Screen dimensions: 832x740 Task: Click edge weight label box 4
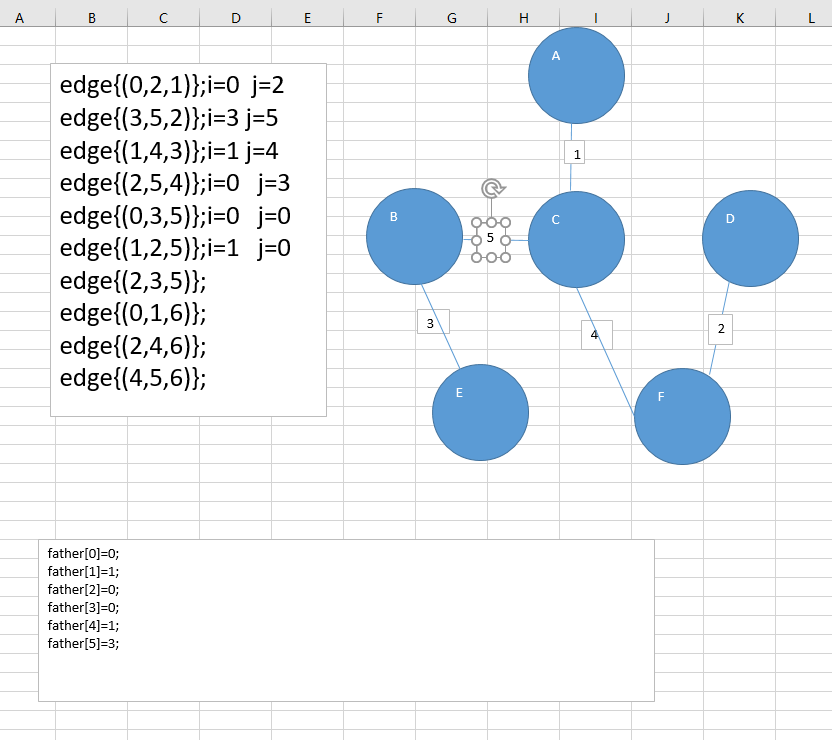click(597, 335)
